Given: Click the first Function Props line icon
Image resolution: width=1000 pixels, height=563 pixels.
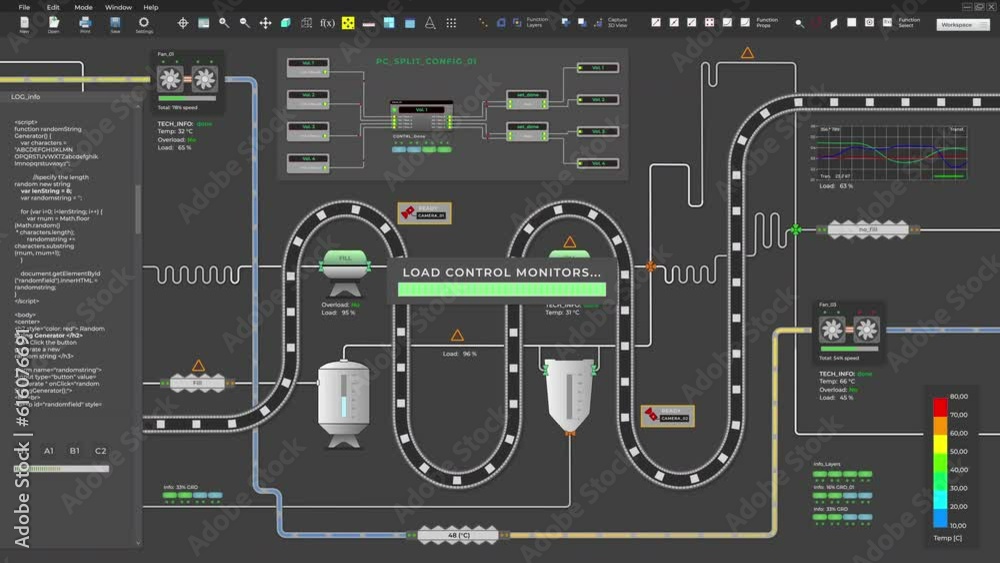Looking at the screenshot, I should pyautogui.click(x=656, y=22).
